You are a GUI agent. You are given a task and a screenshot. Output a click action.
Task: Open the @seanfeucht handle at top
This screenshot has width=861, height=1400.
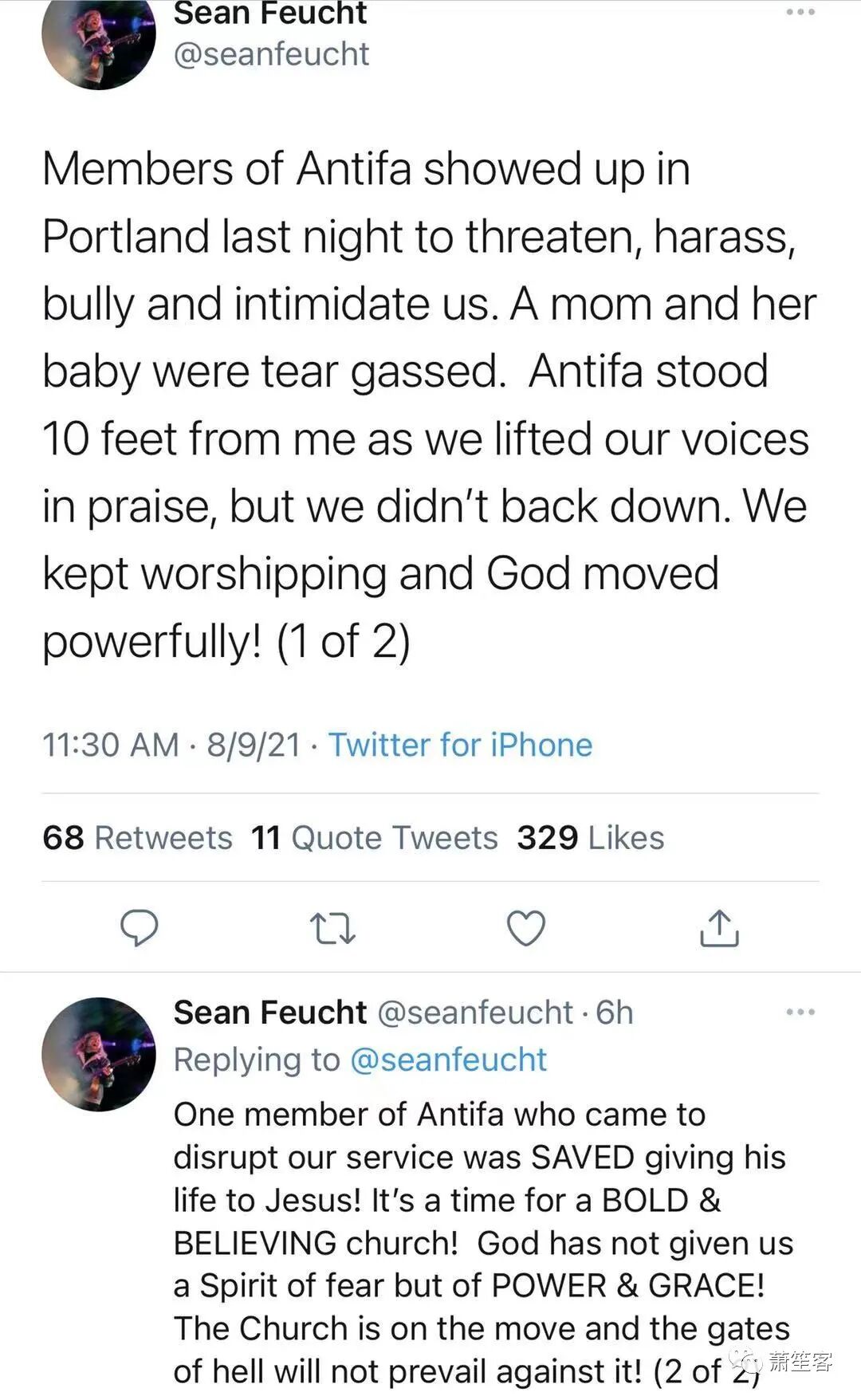coord(271,54)
